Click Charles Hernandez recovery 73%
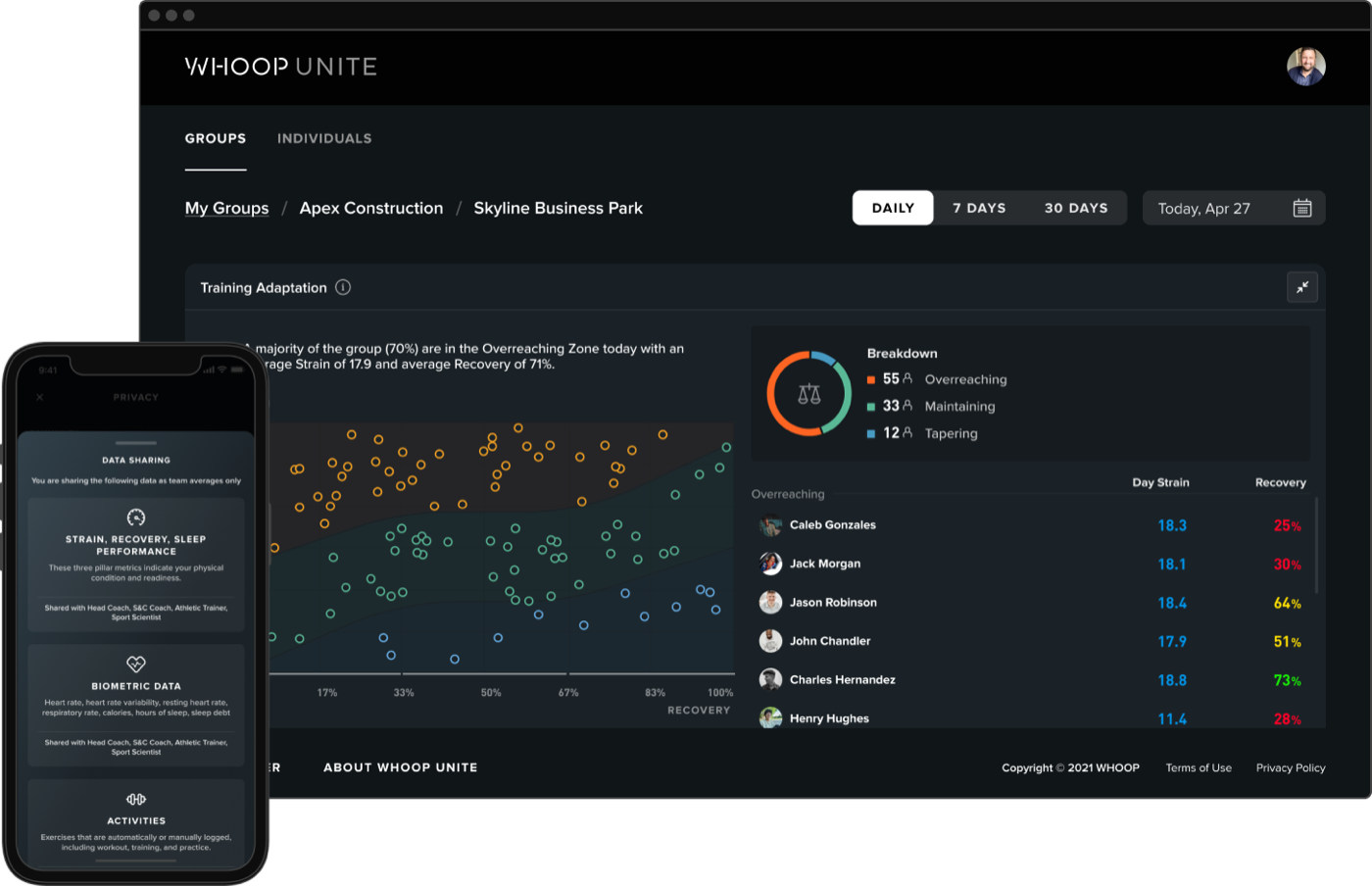 1287,680
